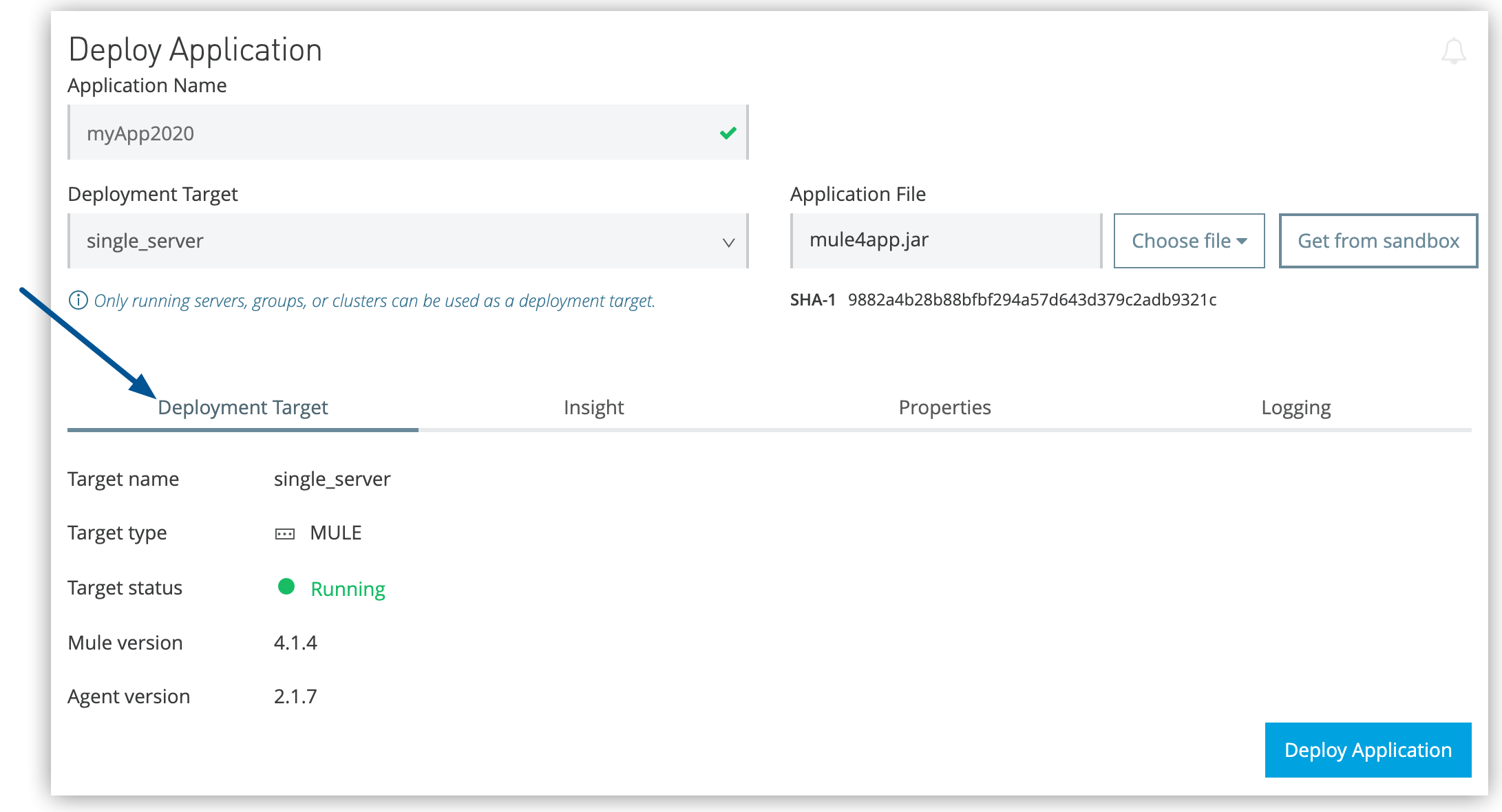Click the green Running status dot

click(x=286, y=587)
